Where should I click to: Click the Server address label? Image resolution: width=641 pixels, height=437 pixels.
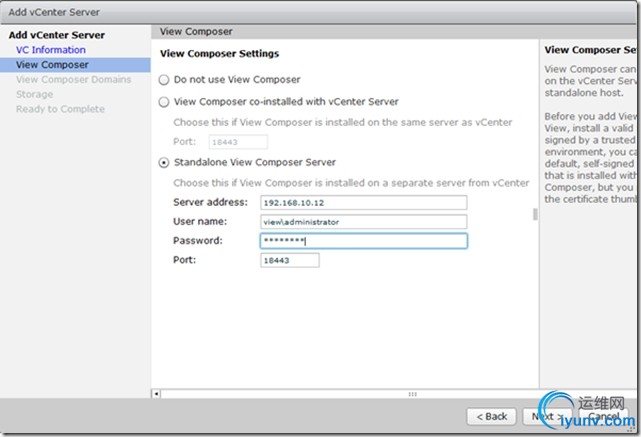210,202
